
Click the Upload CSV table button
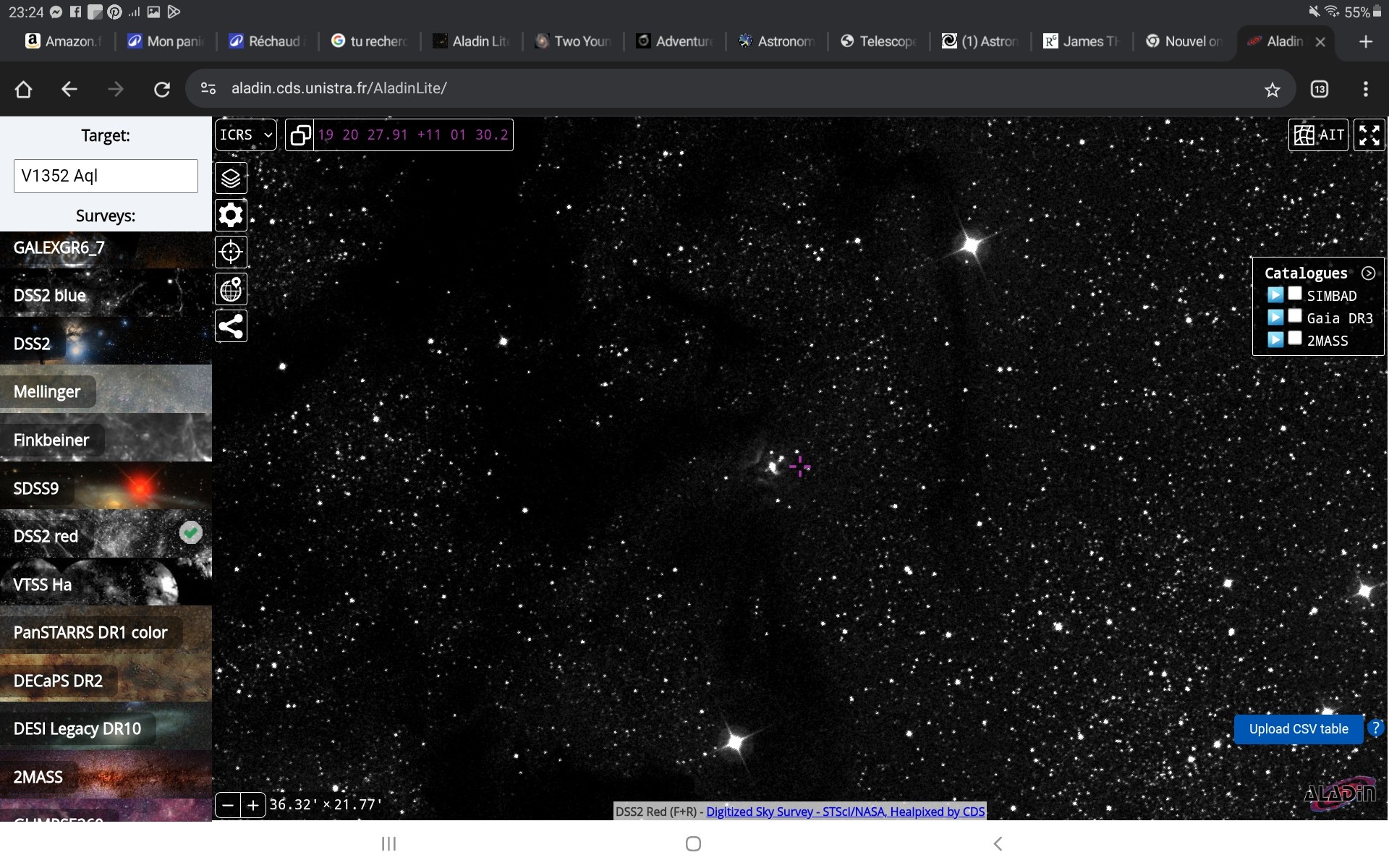1299,729
